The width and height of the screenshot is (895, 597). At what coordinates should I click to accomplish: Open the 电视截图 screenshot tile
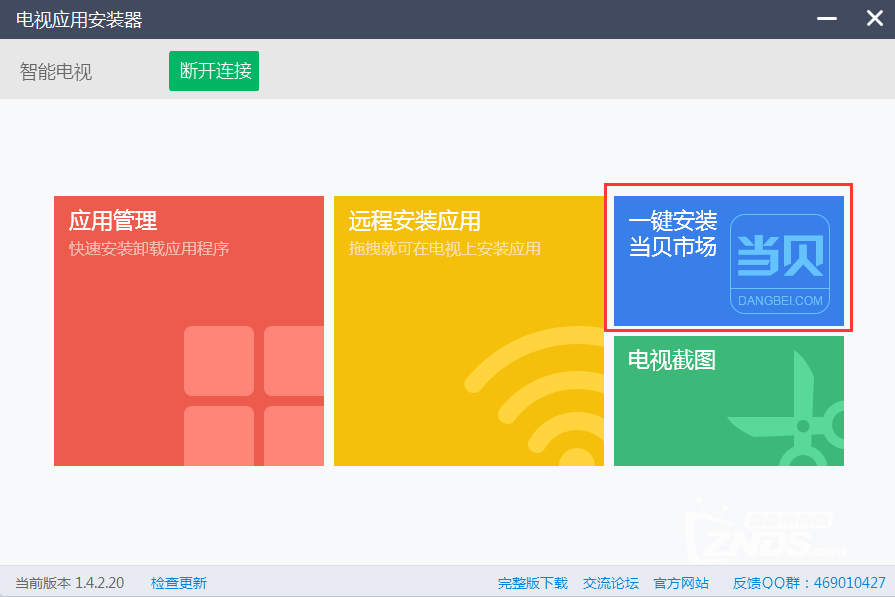[x=729, y=401]
